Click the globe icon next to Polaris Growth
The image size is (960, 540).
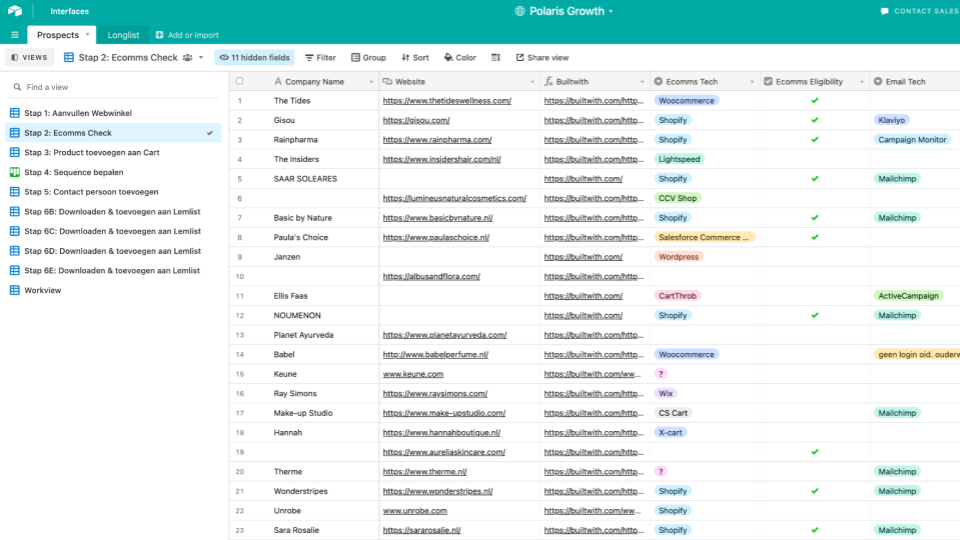(x=520, y=11)
